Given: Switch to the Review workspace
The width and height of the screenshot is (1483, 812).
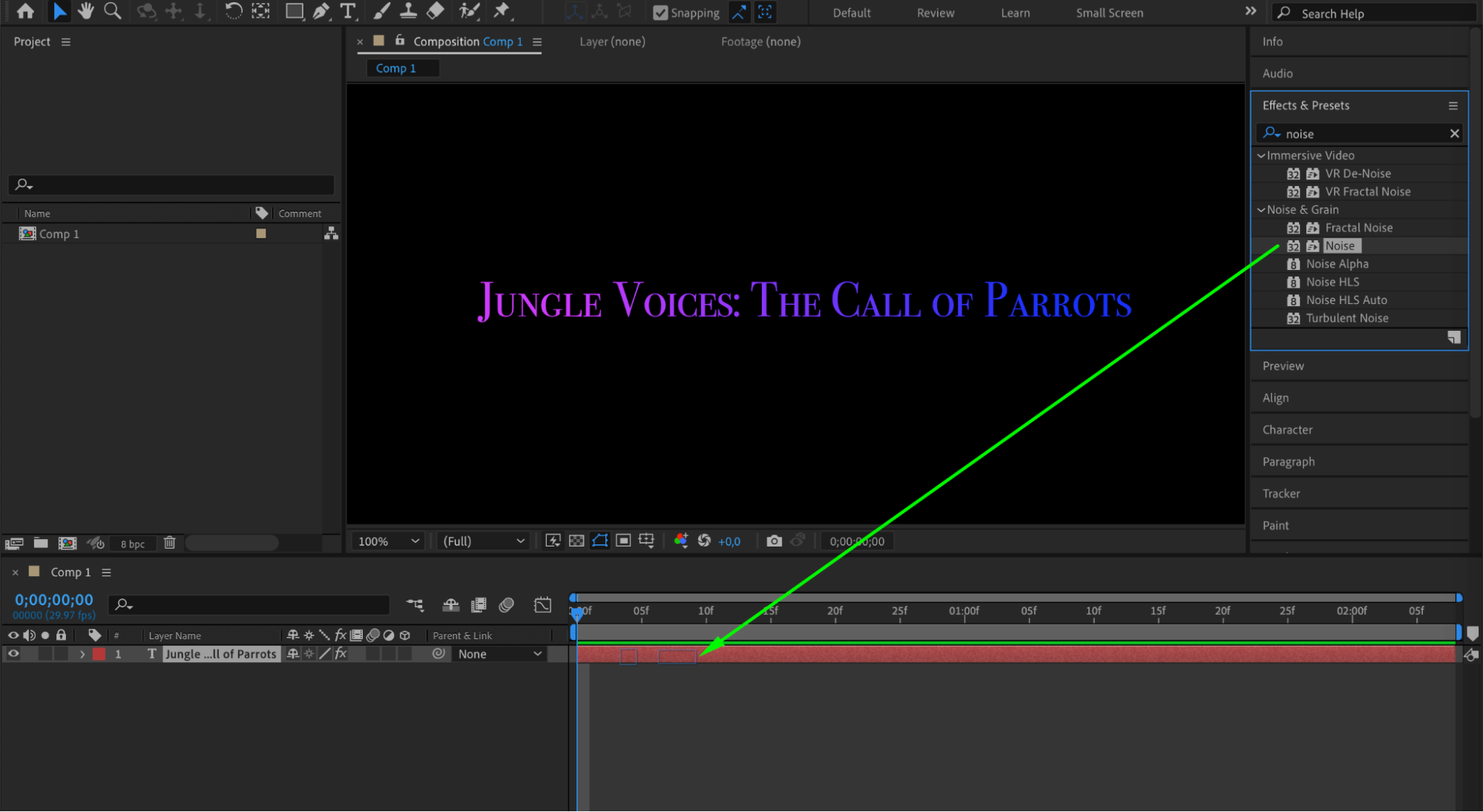Looking at the screenshot, I should tap(935, 13).
